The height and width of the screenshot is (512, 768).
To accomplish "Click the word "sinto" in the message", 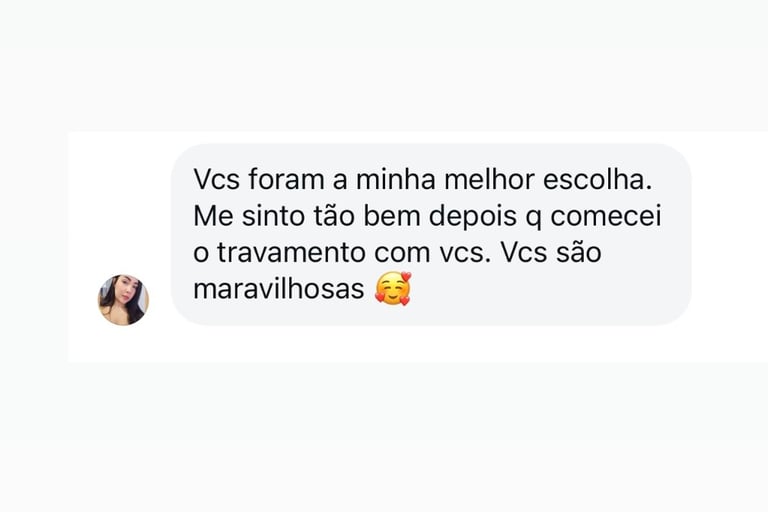I will pos(273,216).
